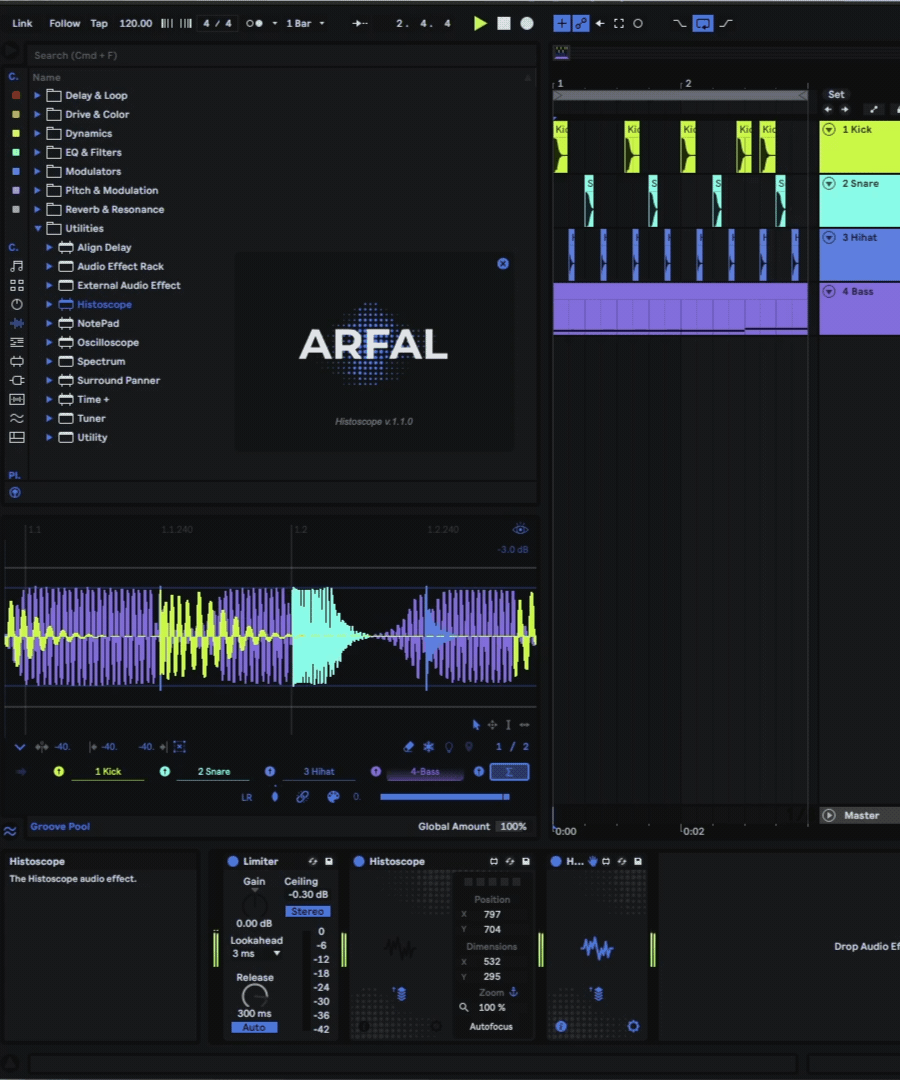Click the color palette icon in Histoscope
Image resolution: width=900 pixels, height=1080 pixels.
pyautogui.click(x=333, y=797)
